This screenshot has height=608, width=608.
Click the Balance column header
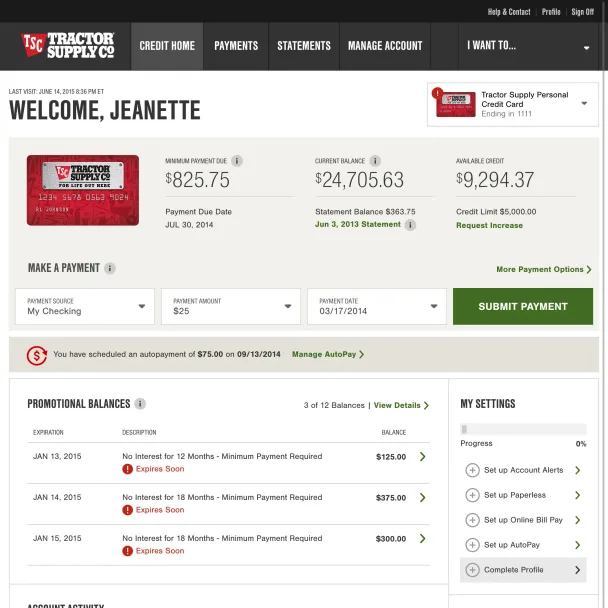[394, 432]
